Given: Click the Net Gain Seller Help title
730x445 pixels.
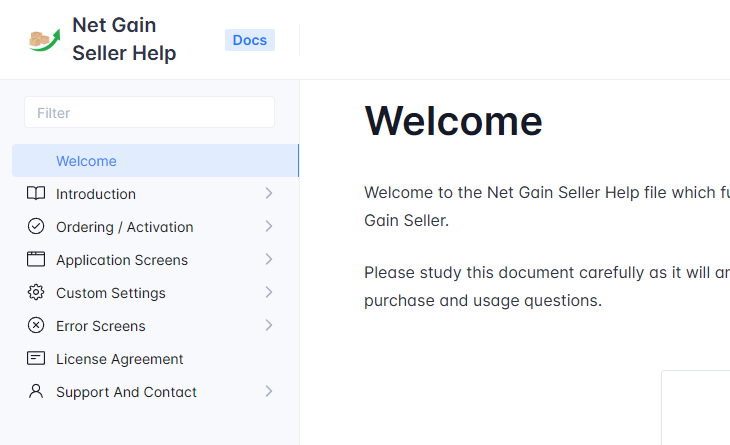Looking at the screenshot, I should 124,39.
